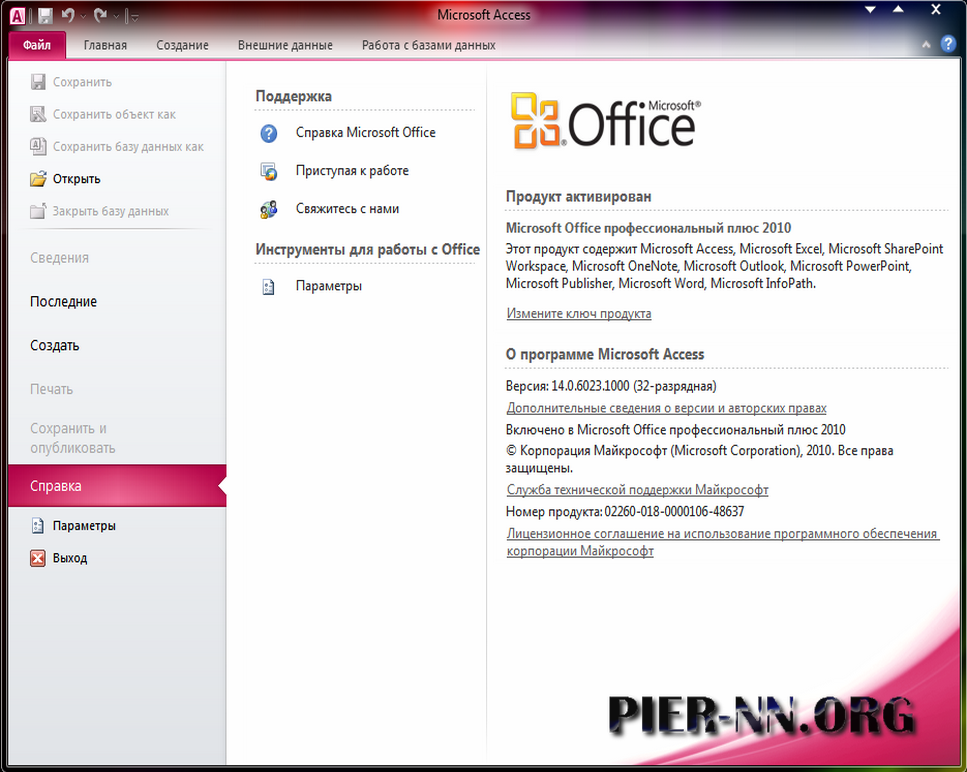Open Работа с базами данных tab

pos(429,45)
